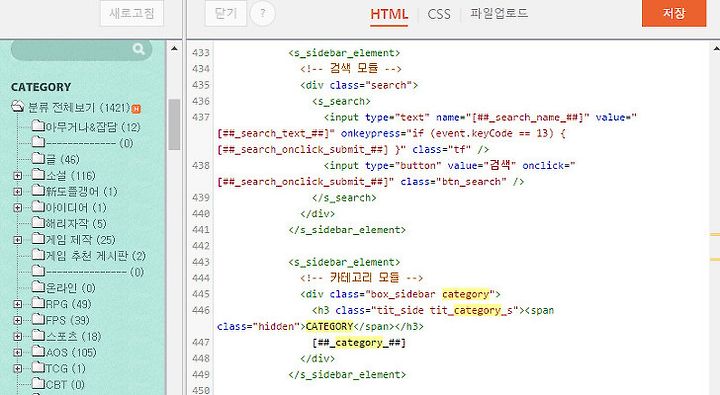
Task: Expand the FPS (39) category
Action: (17, 320)
